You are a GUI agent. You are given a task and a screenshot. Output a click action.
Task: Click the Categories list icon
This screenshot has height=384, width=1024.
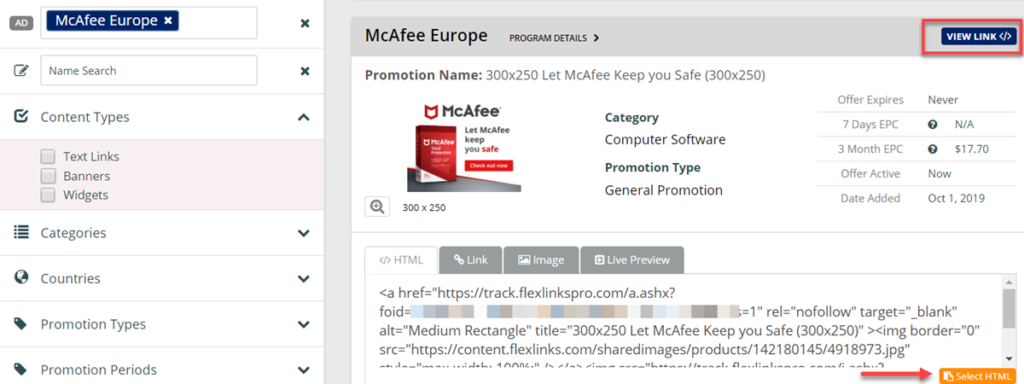(x=22, y=232)
